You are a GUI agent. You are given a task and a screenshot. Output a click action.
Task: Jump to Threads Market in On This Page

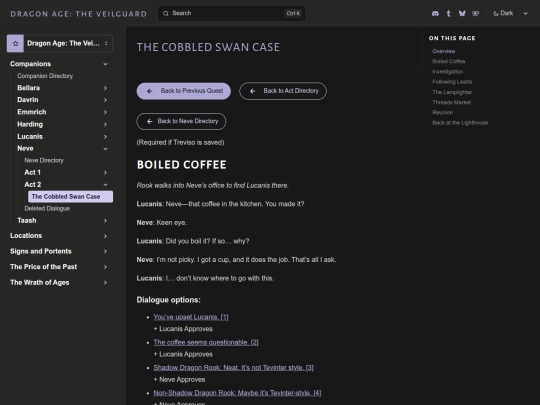(451, 102)
